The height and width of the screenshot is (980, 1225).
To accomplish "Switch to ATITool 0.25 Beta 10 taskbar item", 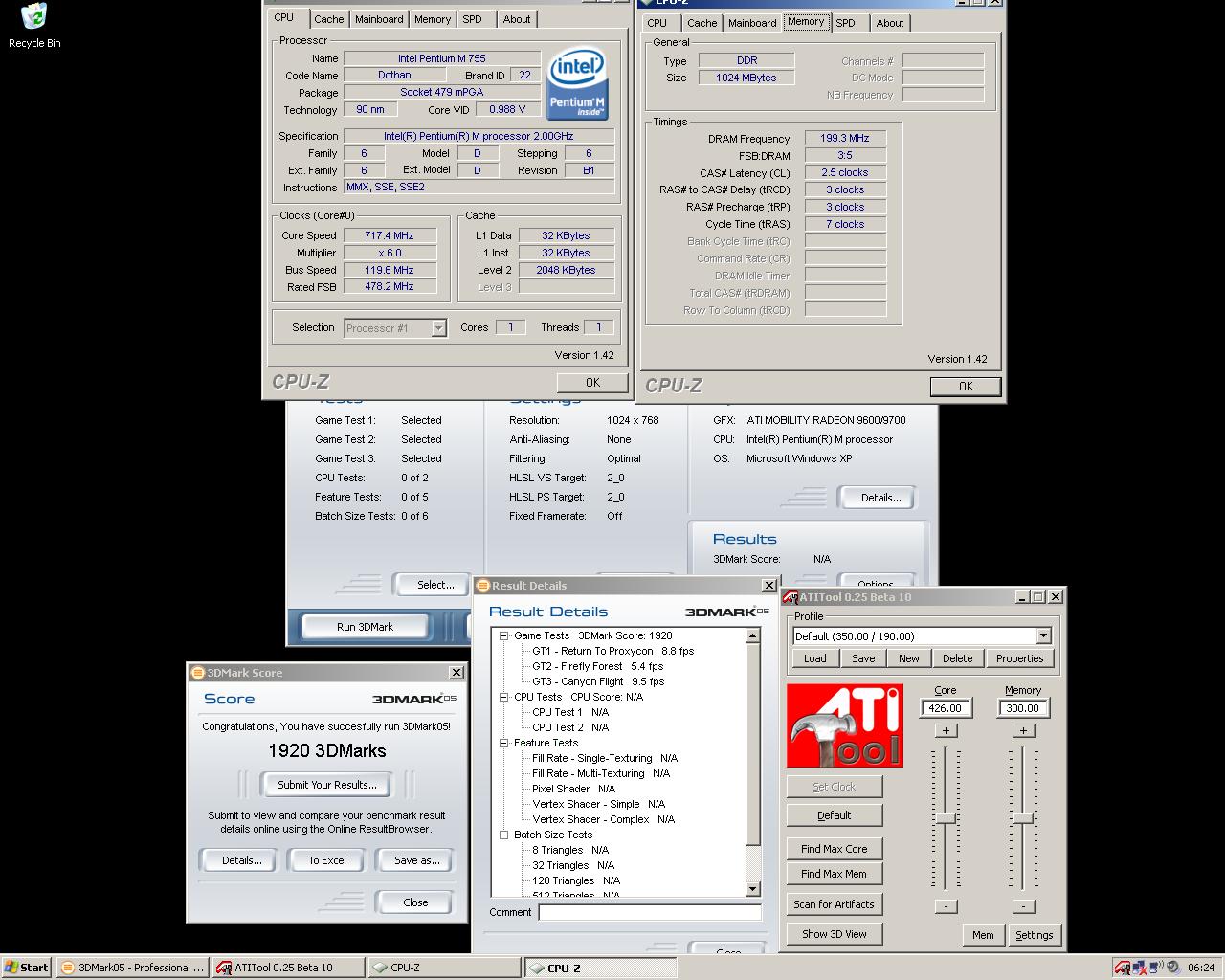I will point(288,968).
